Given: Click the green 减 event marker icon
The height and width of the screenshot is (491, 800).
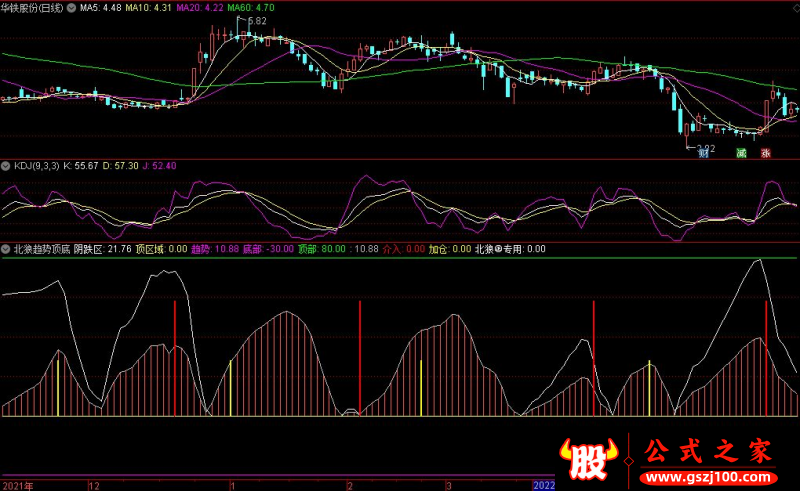Looking at the screenshot, I should pyautogui.click(x=741, y=153).
